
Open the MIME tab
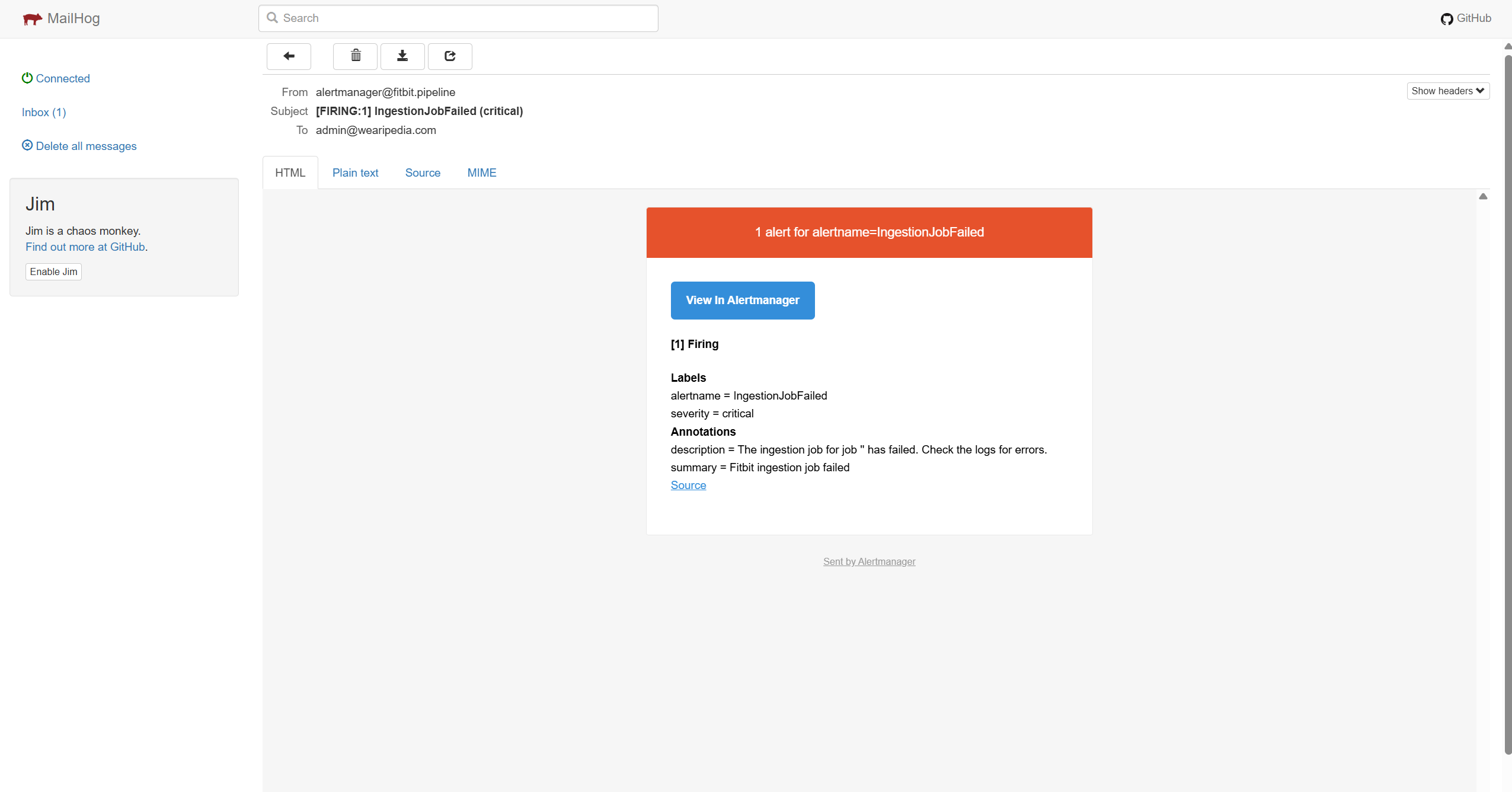coord(481,173)
